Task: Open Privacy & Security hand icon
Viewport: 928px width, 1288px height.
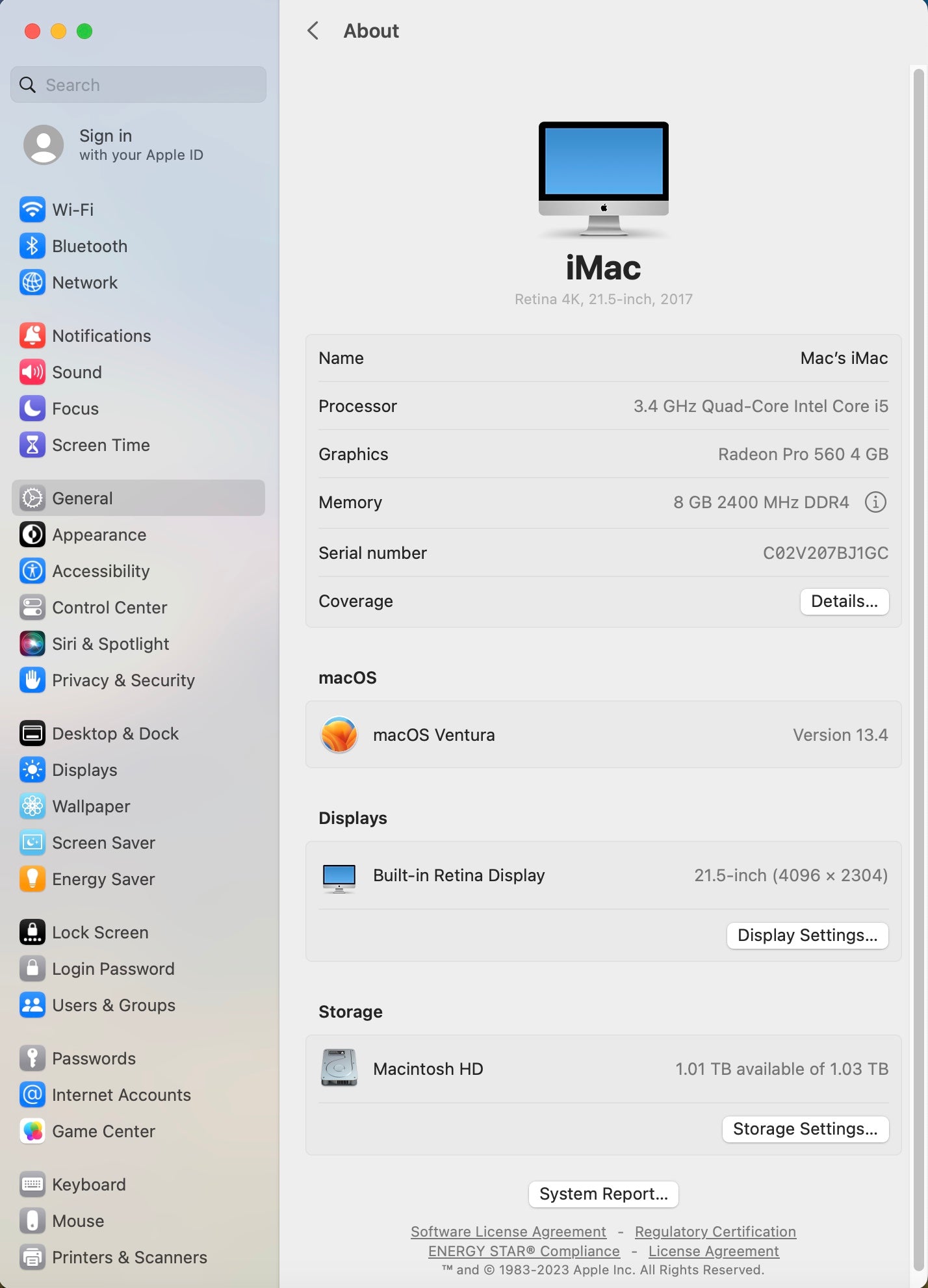Action: (x=32, y=680)
